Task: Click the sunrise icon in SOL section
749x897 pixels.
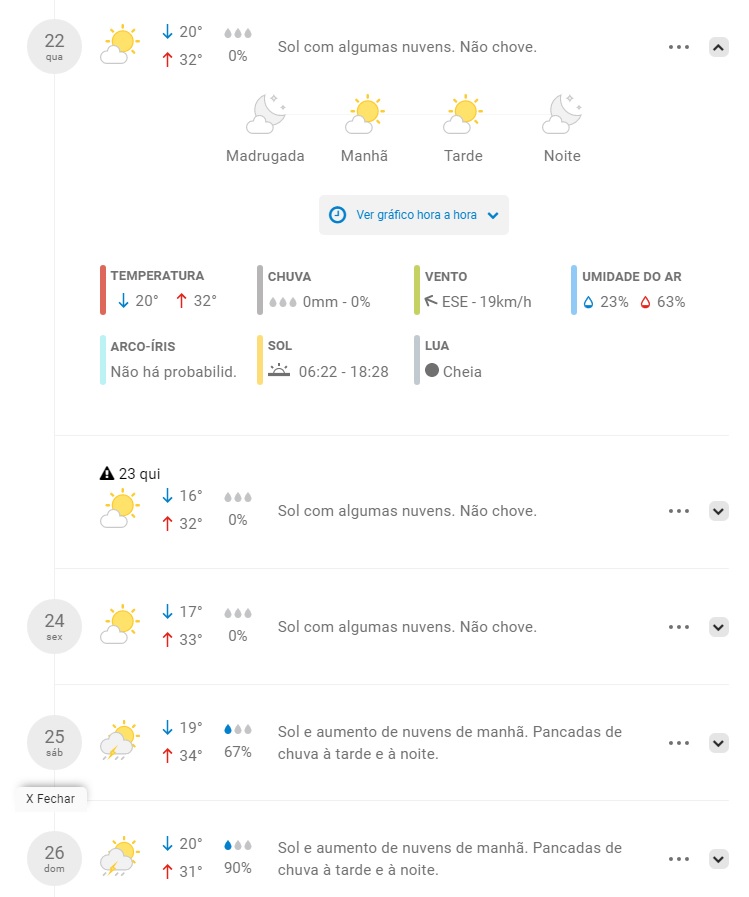Action: pyautogui.click(x=279, y=370)
